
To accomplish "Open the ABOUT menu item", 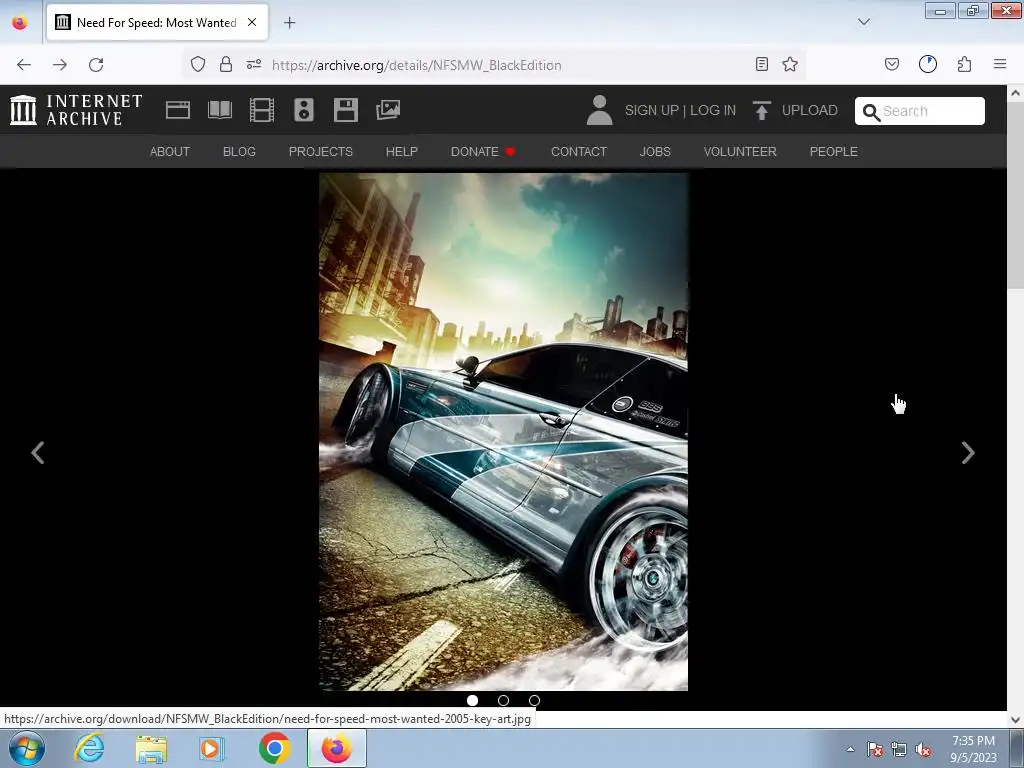I will coord(170,152).
